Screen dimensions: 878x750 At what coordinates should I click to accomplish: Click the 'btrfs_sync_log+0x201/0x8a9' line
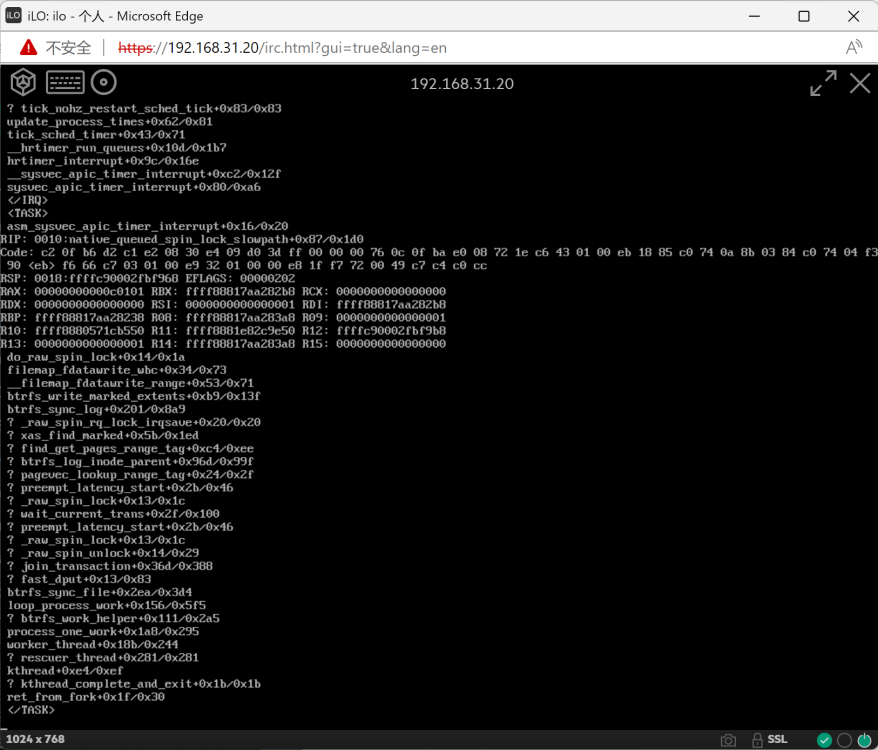click(96, 409)
